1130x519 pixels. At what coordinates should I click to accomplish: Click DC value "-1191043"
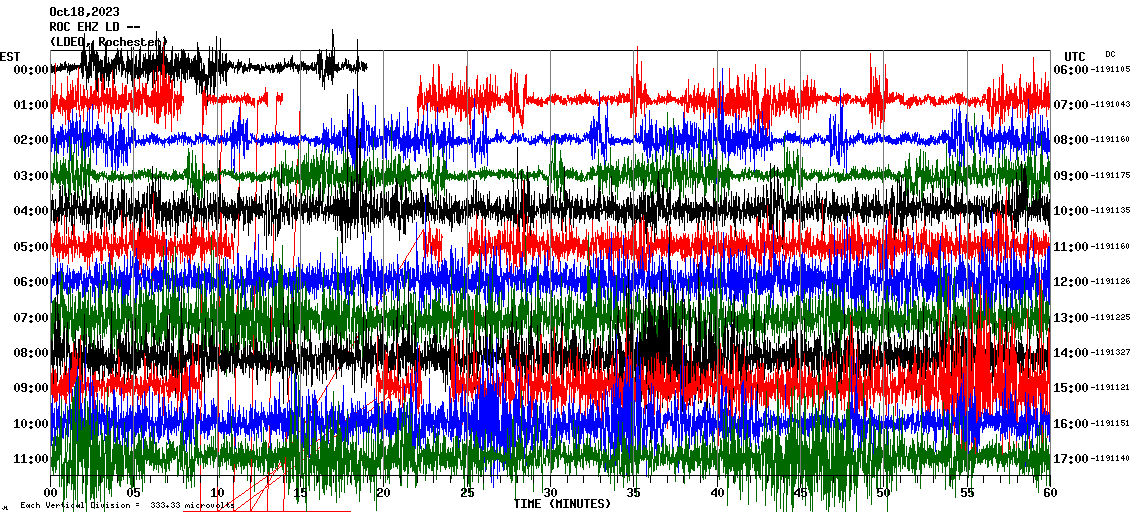[x=1109, y=105]
